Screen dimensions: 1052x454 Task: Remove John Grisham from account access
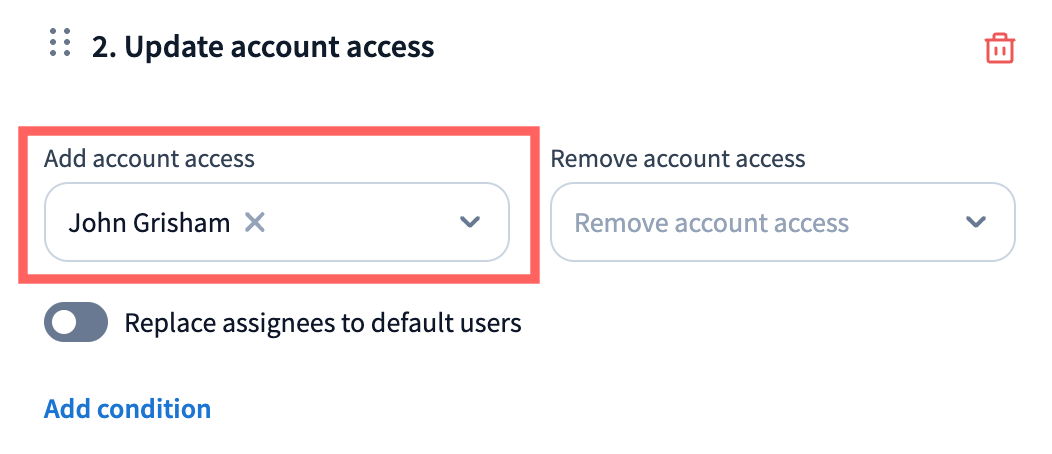pyautogui.click(x=255, y=222)
